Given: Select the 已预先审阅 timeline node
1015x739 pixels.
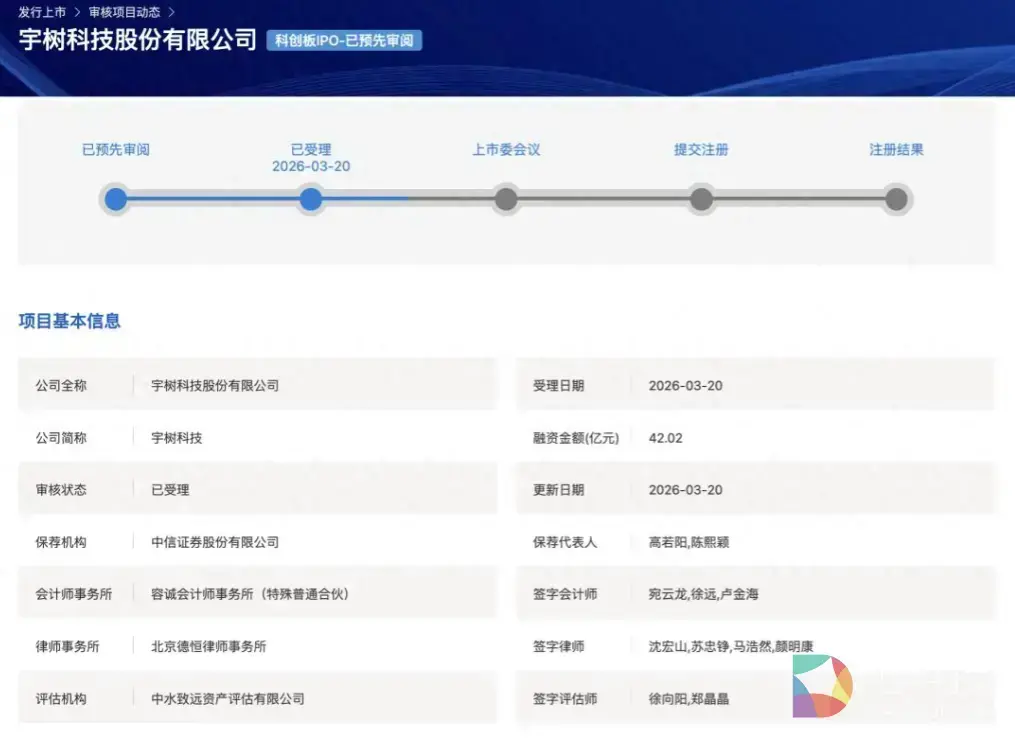Looking at the screenshot, I should (x=115, y=199).
